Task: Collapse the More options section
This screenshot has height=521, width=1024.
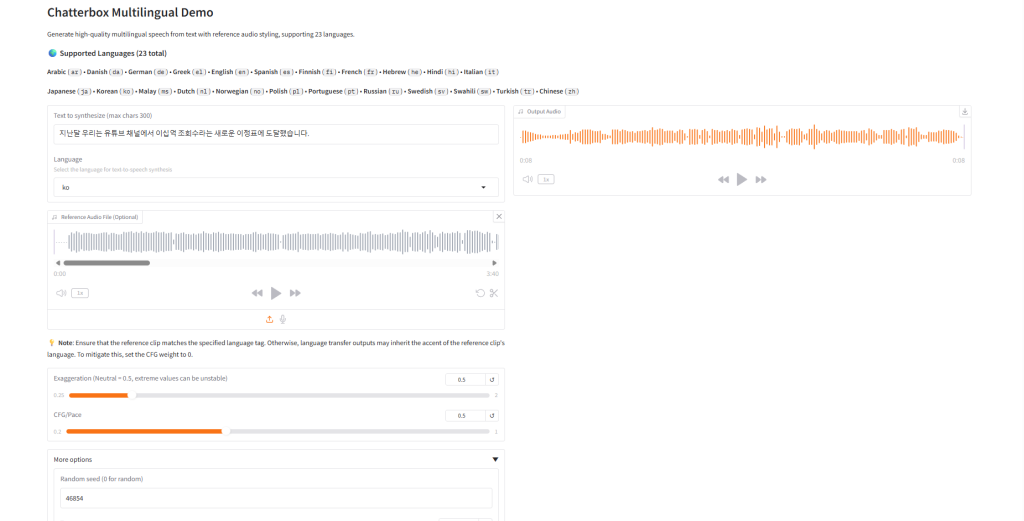Action: point(494,460)
